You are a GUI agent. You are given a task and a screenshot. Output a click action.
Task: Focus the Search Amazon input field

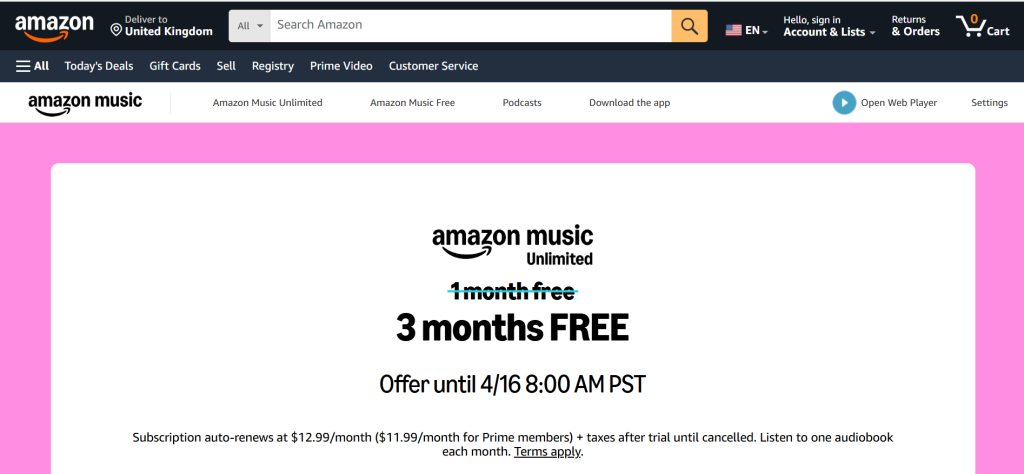point(470,25)
